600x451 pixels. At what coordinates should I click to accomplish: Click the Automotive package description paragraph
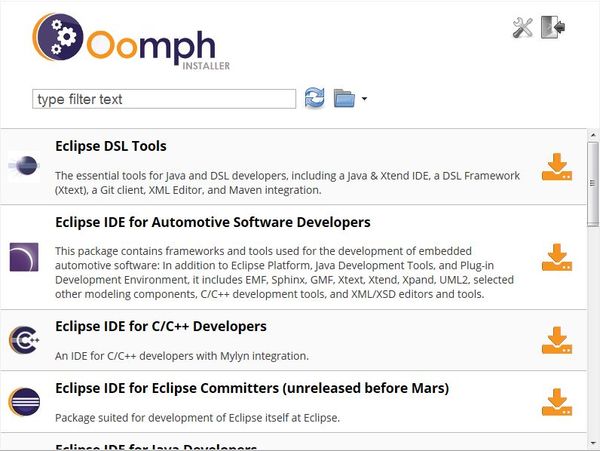(x=284, y=272)
